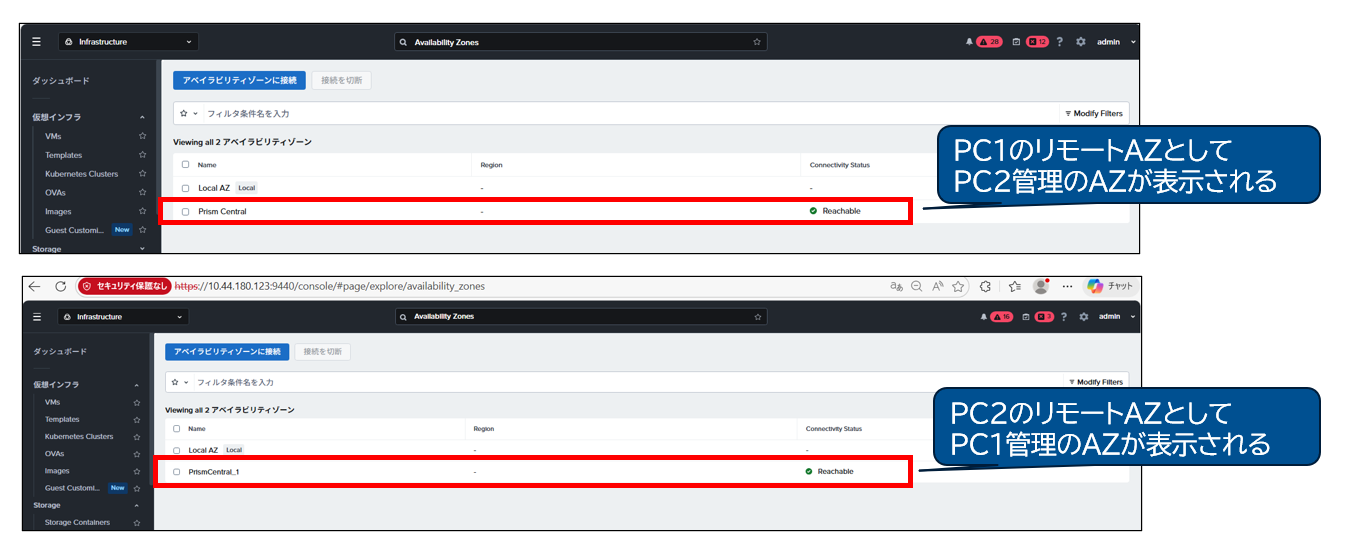Viewport: 1366px width, 548px height.
Task: Open hamburger menu in upper PC1 window
Action: 36,42
